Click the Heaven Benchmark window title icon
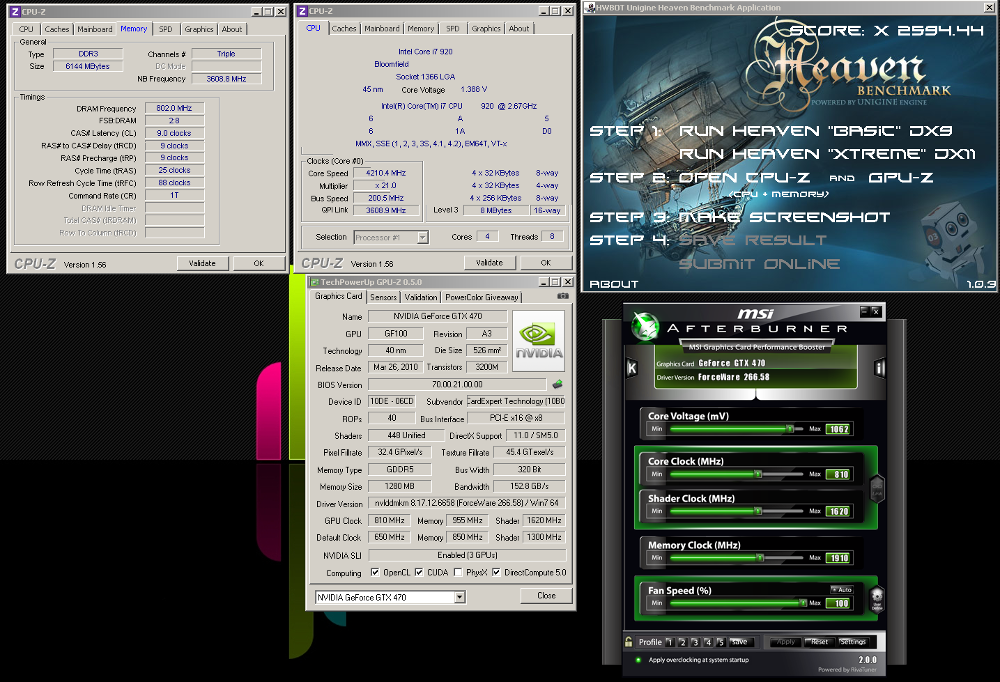Screen dimensions: 1000x682 591,8
